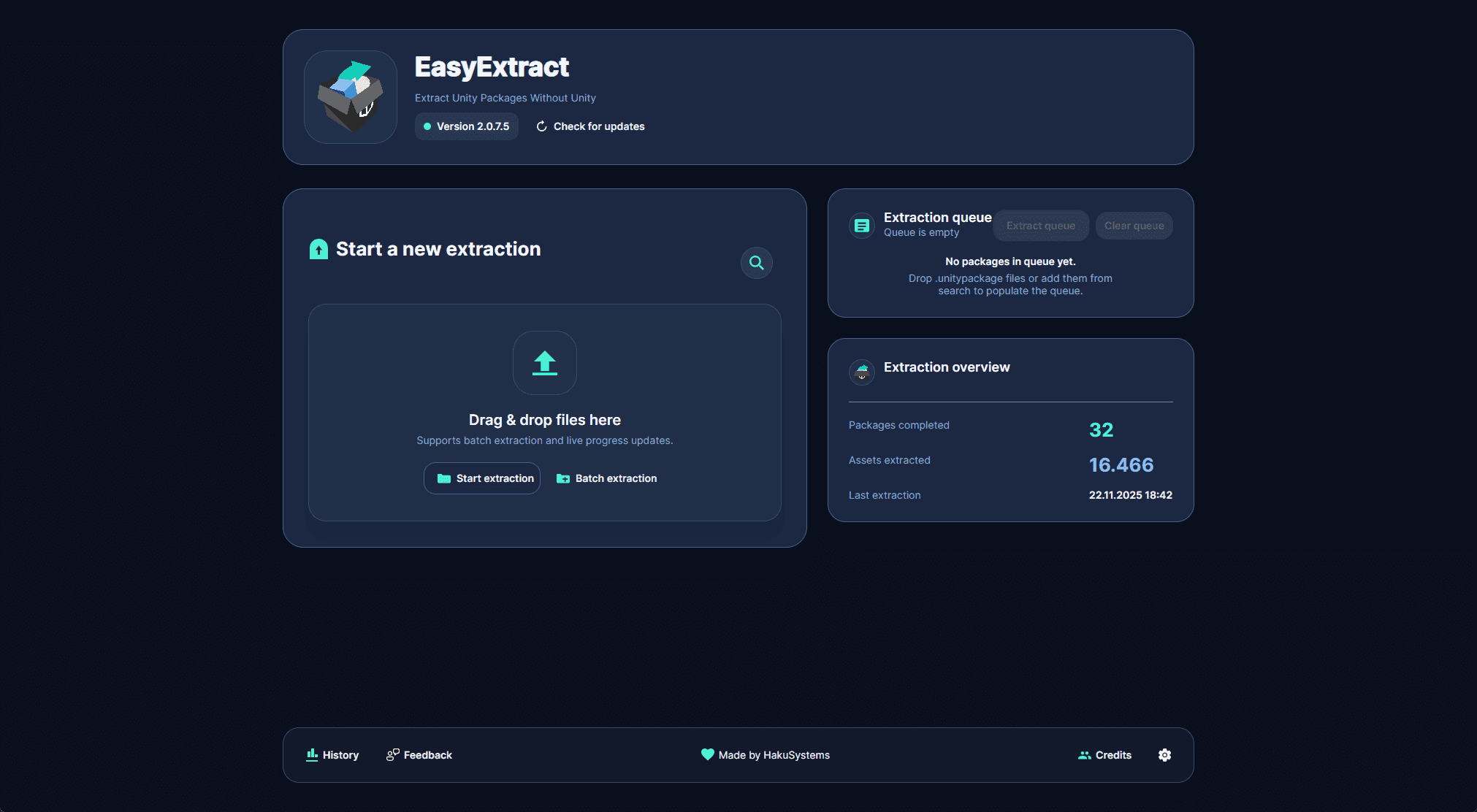Click the Extraction overview anchor icon
The image size is (1477, 812).
tap(862, 372)
